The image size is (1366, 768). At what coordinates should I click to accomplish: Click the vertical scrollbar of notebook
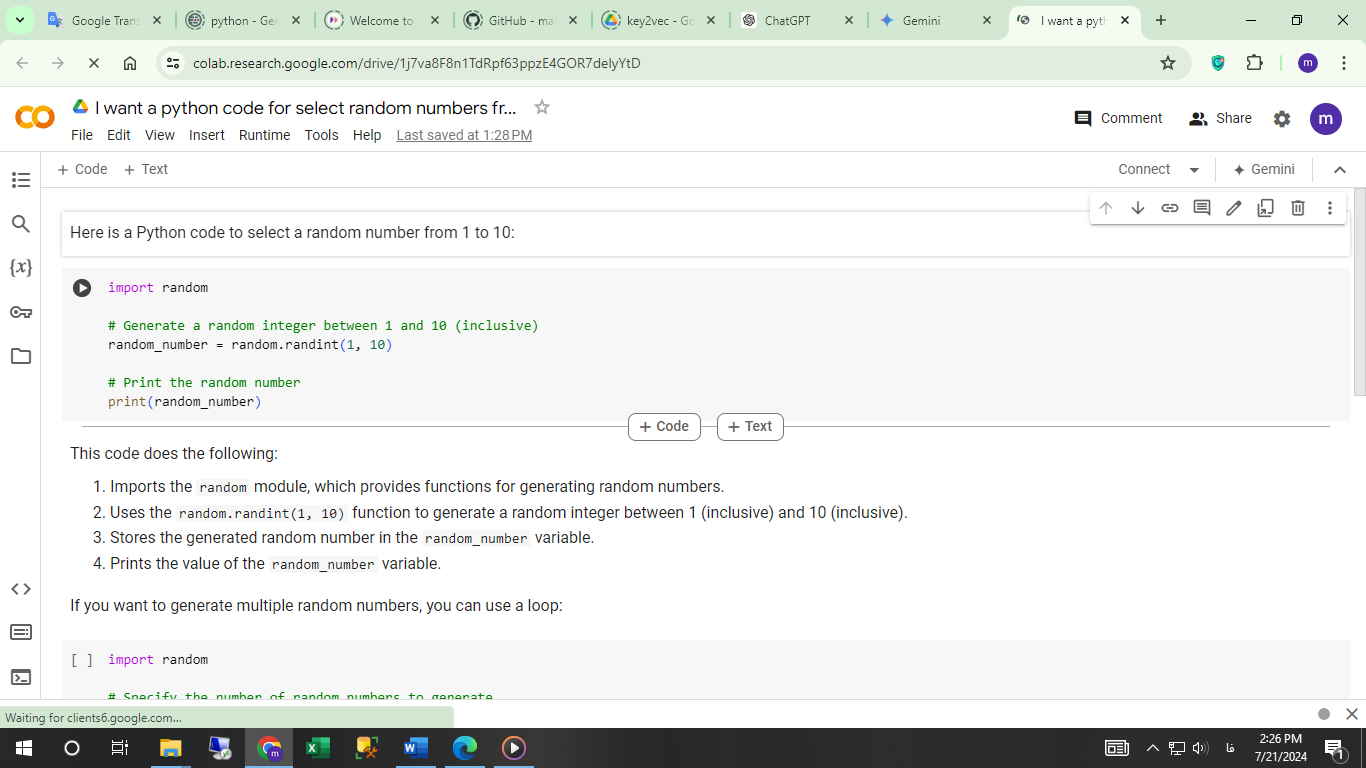(x=1359, y=292)
